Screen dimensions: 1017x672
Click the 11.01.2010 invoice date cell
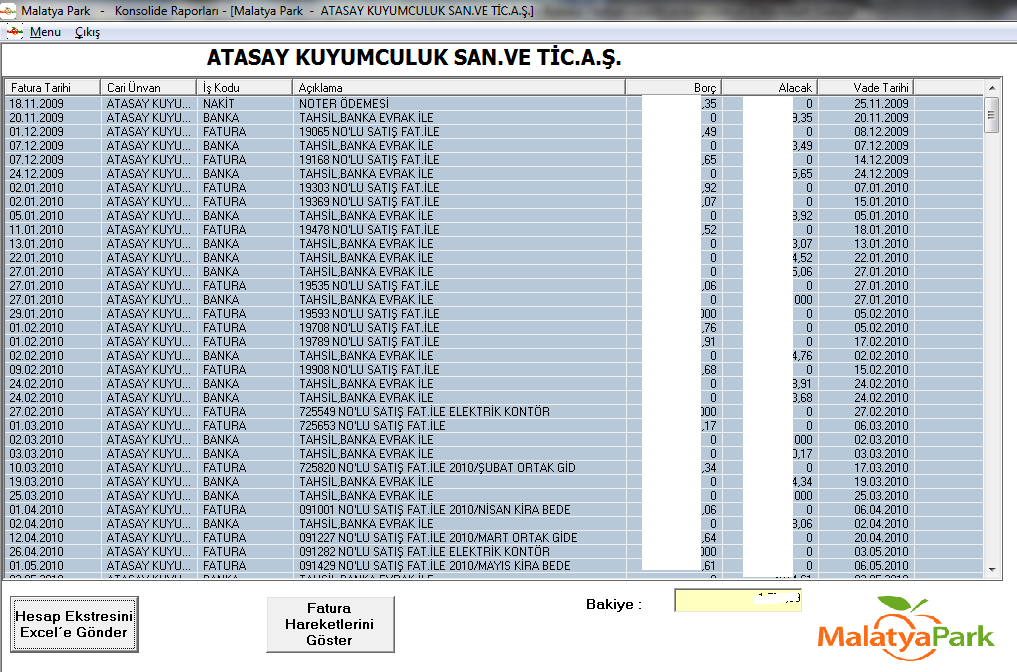pos(53,230)
